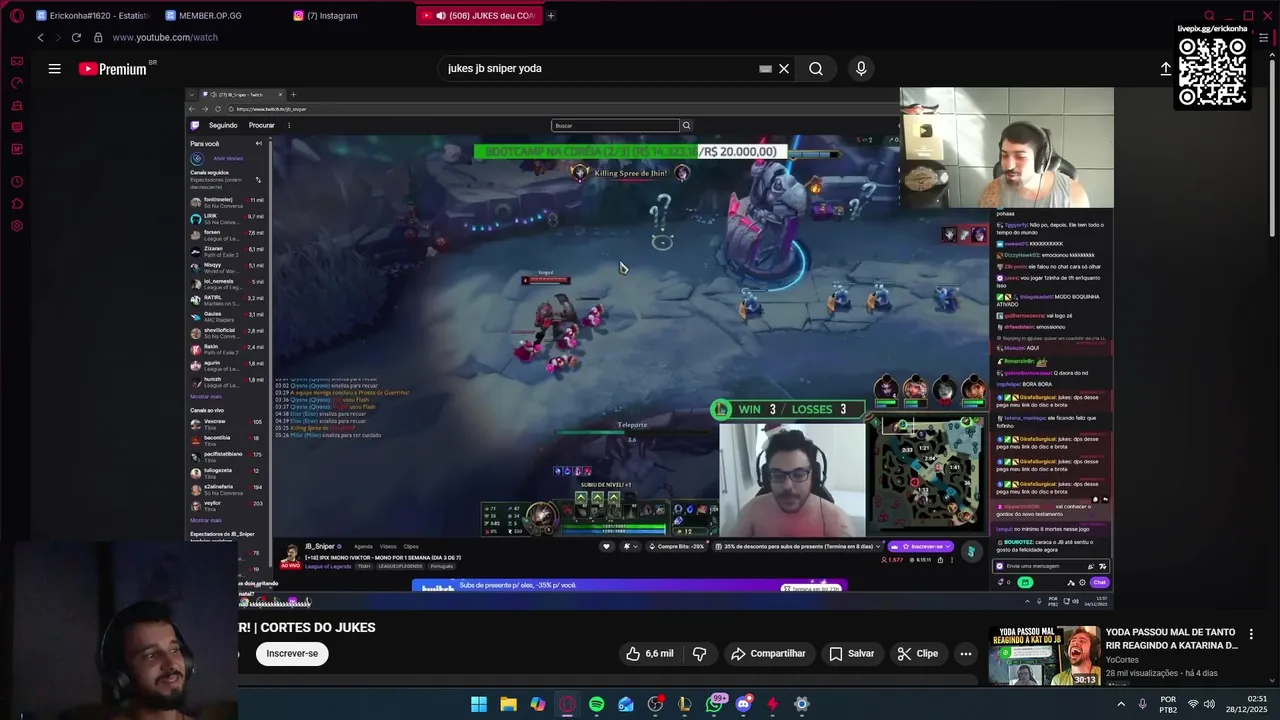Start voice search with microphone
This screenshot has height=720, width=1280.
861,69
